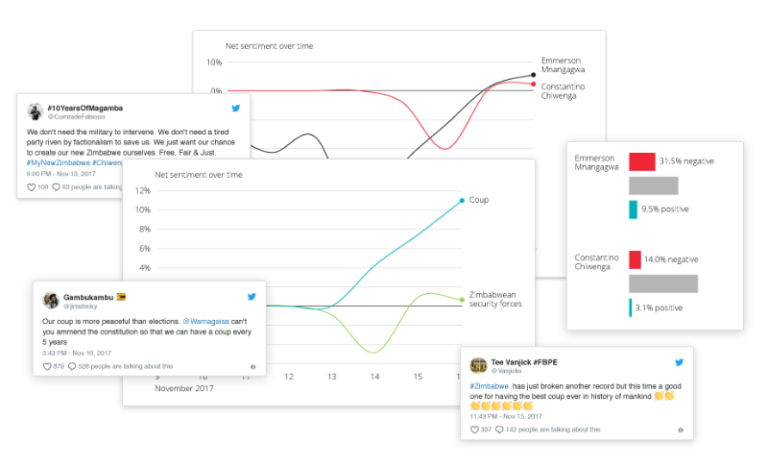Open Gambukambu profile avatar

(49, 299)
